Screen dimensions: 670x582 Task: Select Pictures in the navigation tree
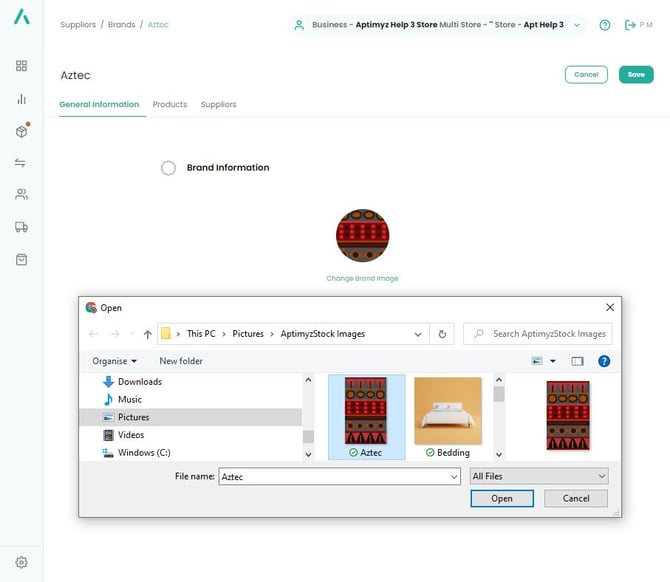pos(133,417)
